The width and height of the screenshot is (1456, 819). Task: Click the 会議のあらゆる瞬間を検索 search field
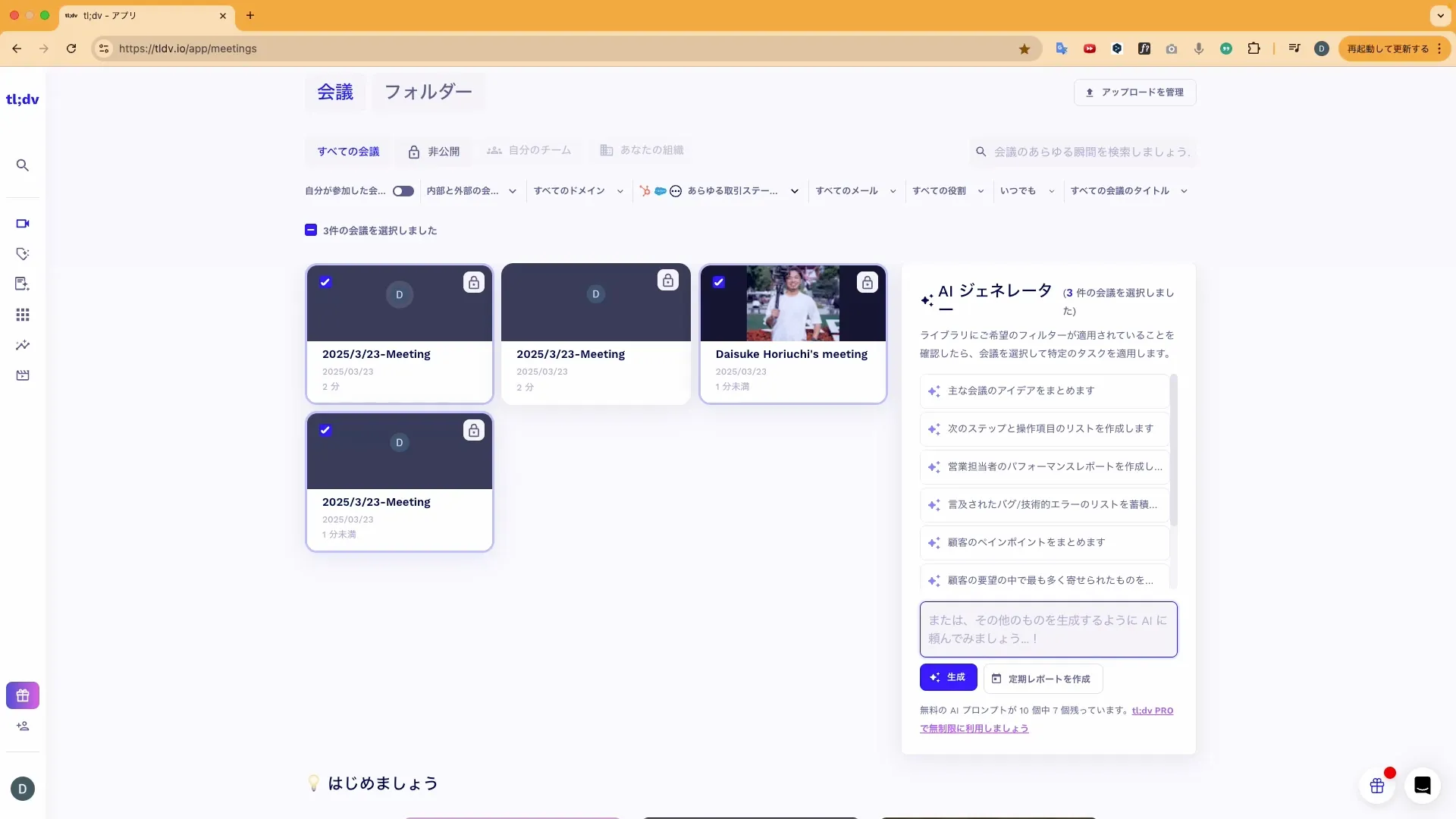click(x=1083, y=152)
